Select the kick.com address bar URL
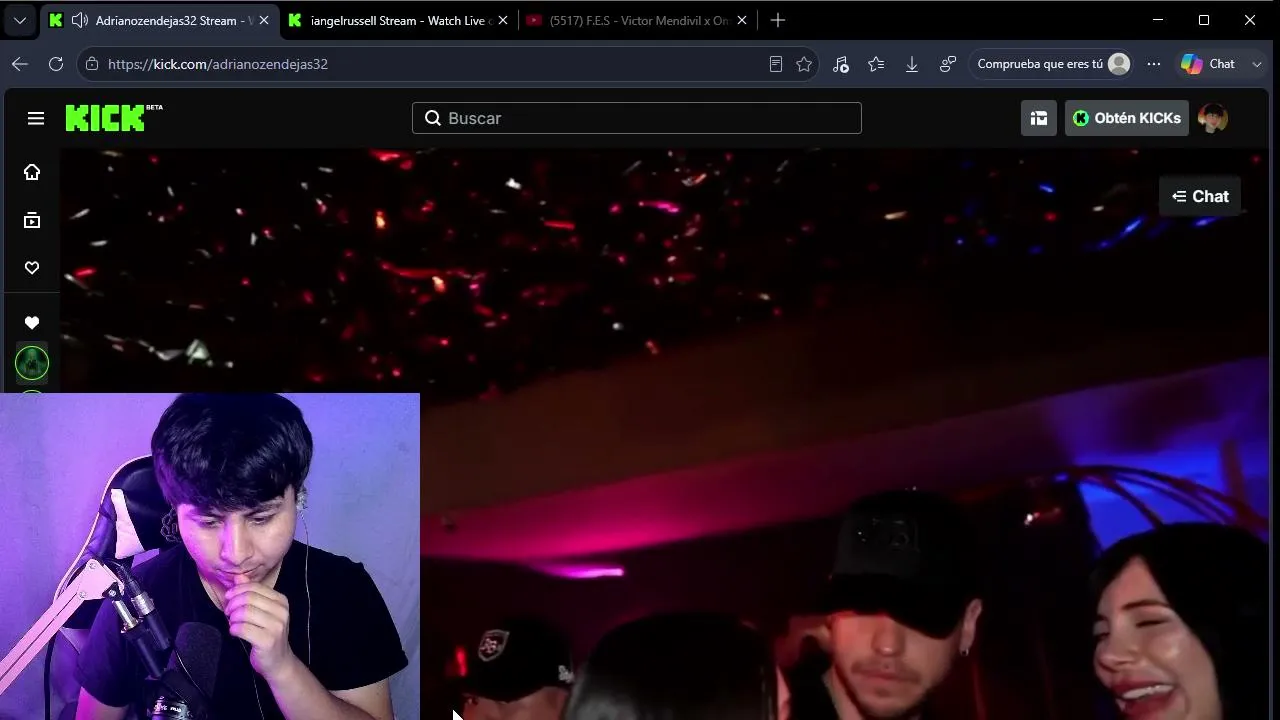 point(218,64)
